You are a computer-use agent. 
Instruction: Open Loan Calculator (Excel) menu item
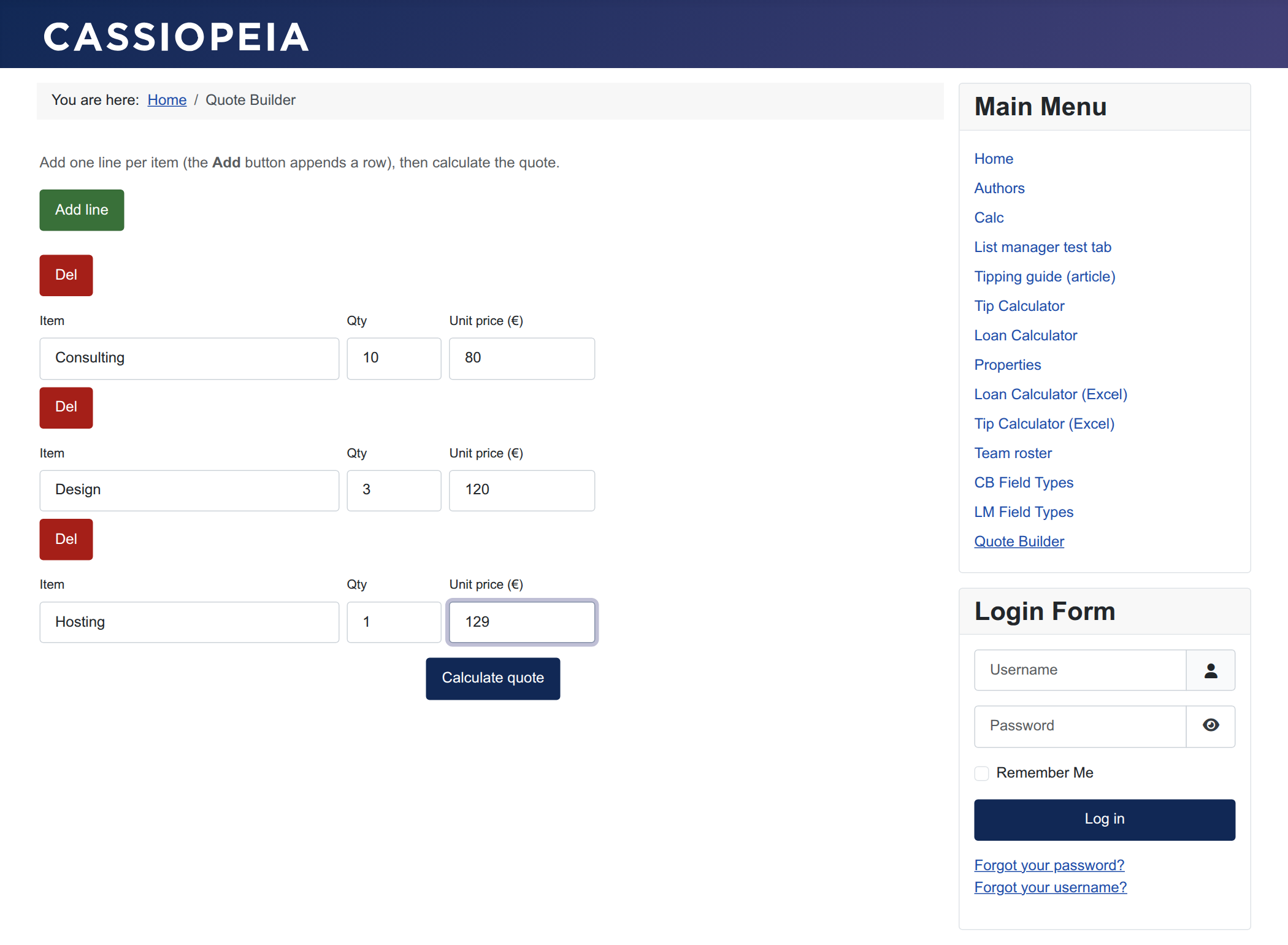point(1051,394)
